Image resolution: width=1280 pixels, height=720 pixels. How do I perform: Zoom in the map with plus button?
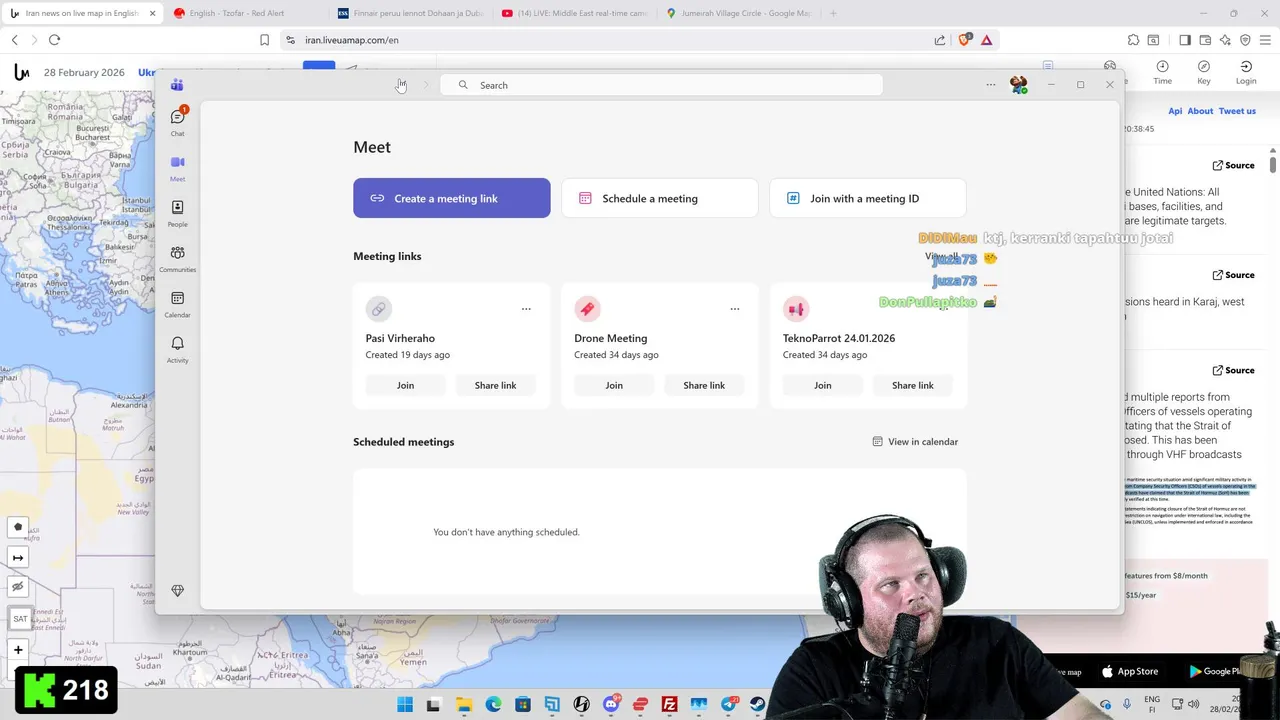[x=18, y=650]
